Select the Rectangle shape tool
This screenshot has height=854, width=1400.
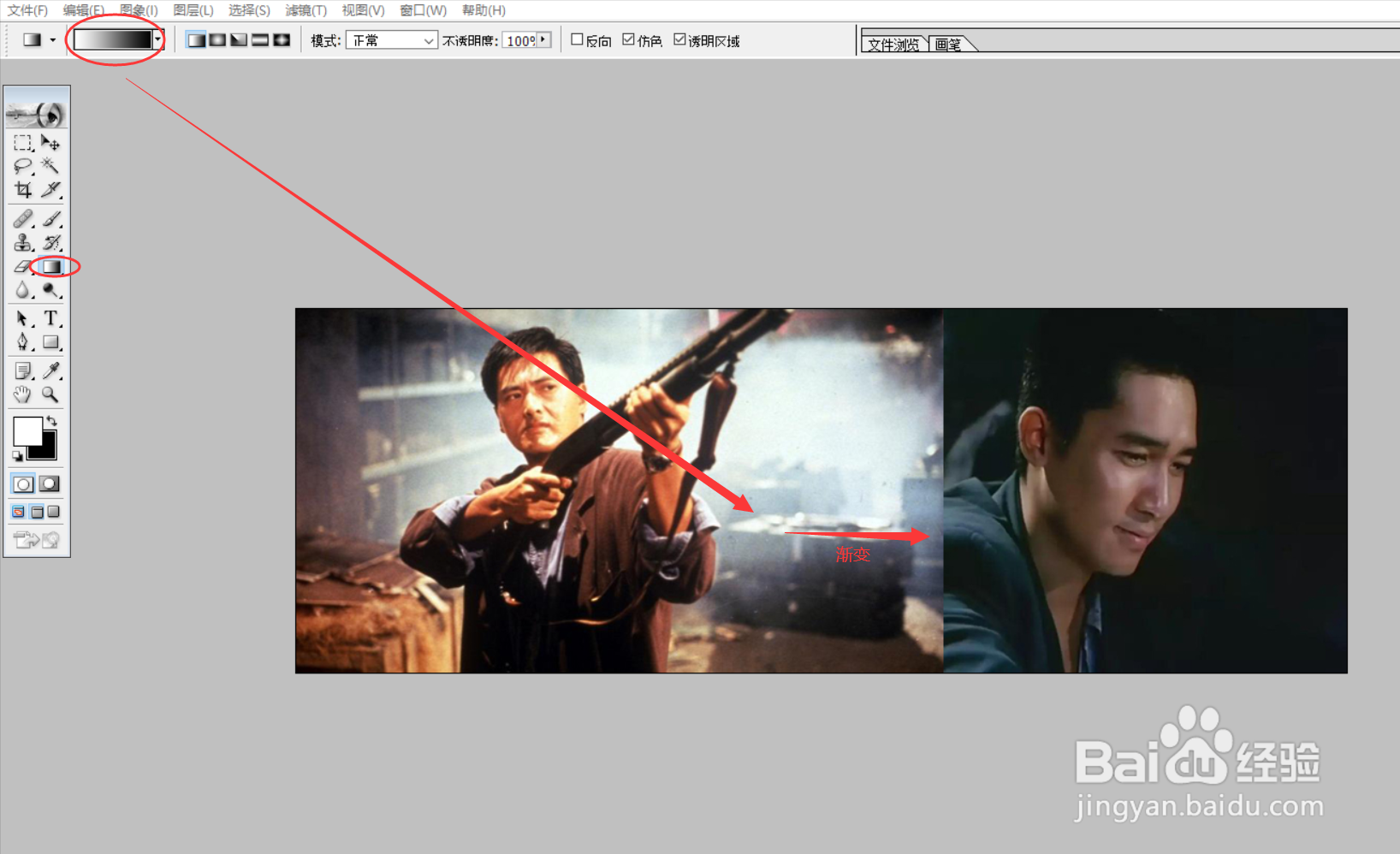50,342
